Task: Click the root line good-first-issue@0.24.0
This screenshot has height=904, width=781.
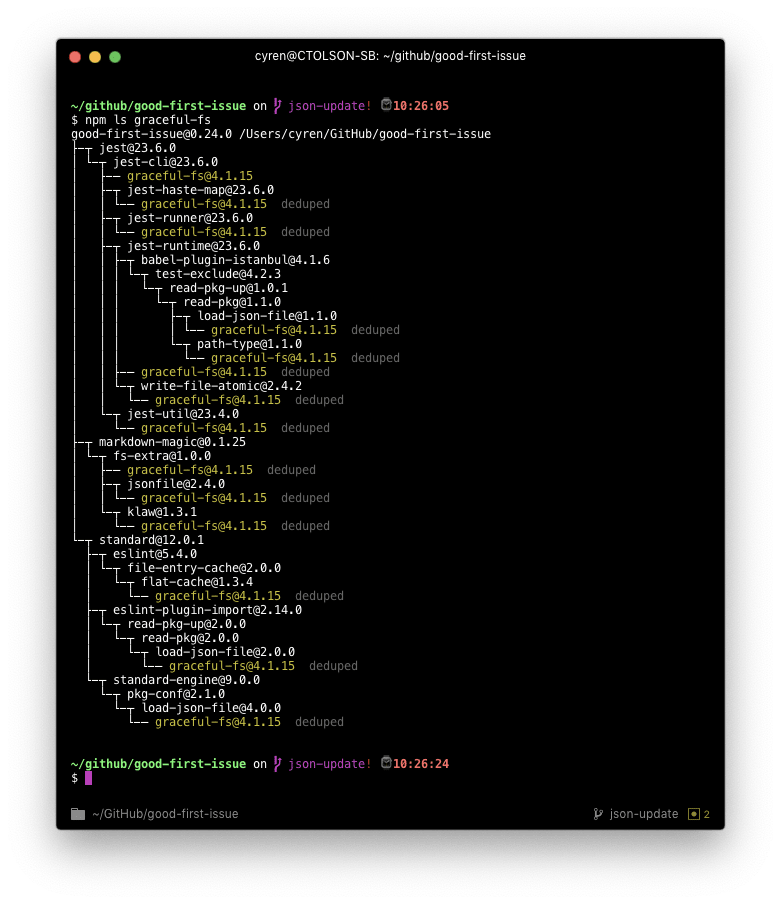Action: tap(281, 134)
